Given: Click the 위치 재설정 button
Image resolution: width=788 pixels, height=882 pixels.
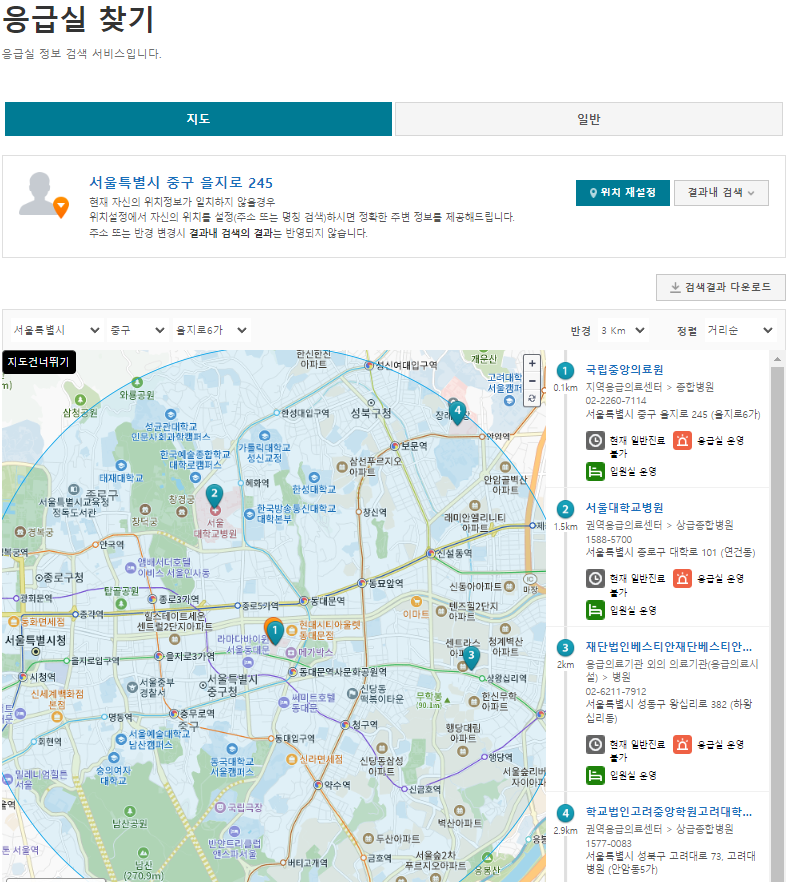Looking at the screenshot, I should click(623, 193).
